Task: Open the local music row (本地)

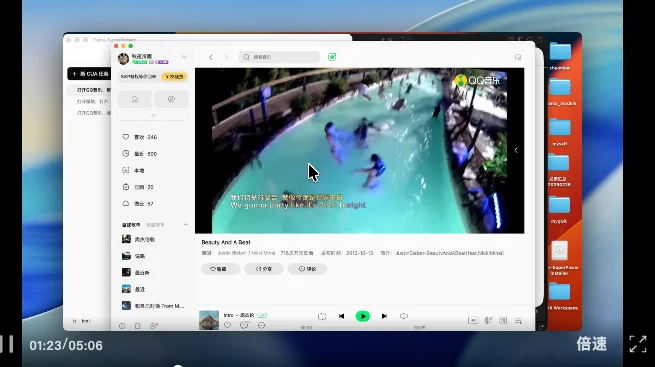Action: [153, 170]
